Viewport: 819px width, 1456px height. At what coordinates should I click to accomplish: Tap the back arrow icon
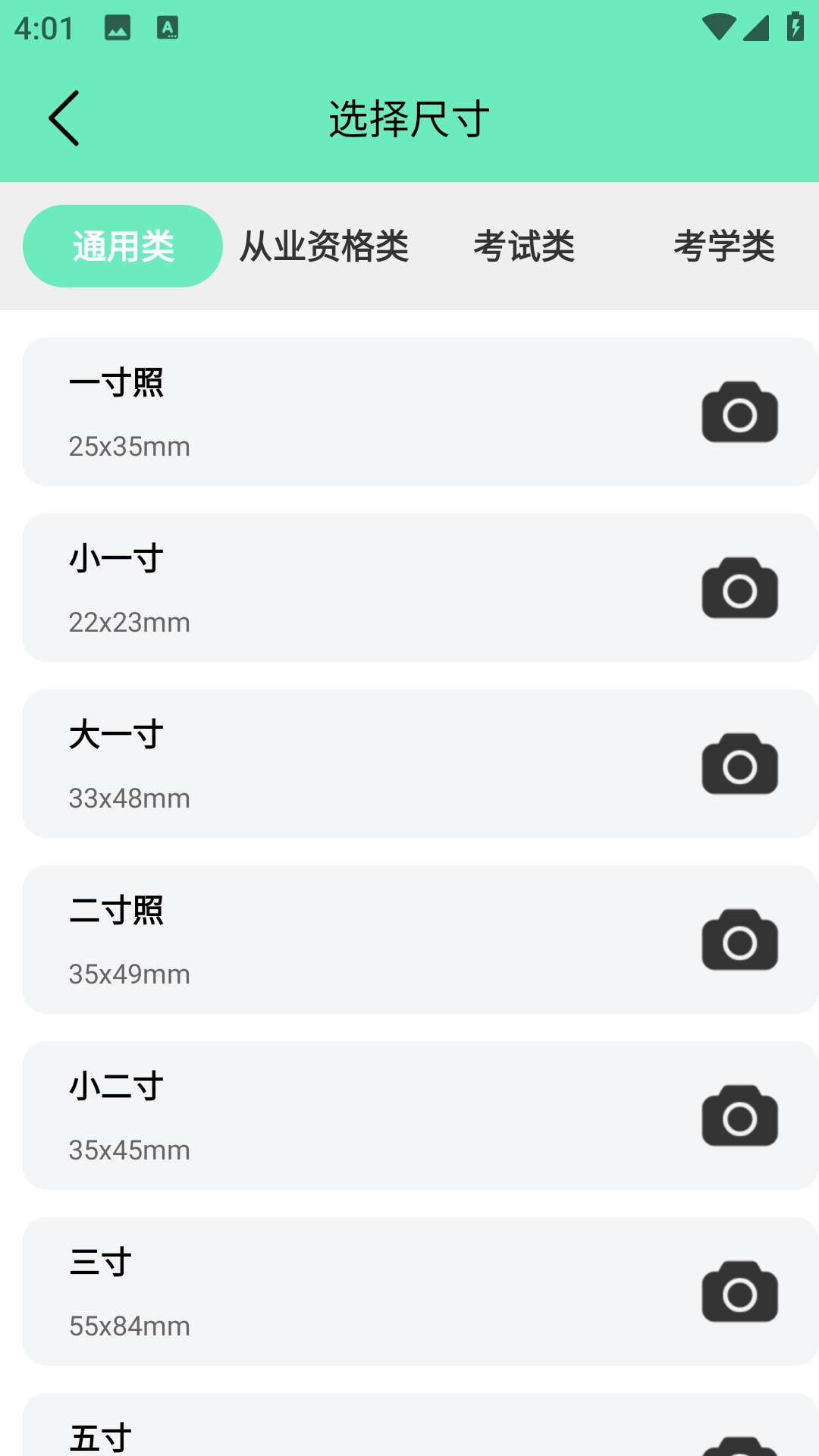[x=64, y=118]
